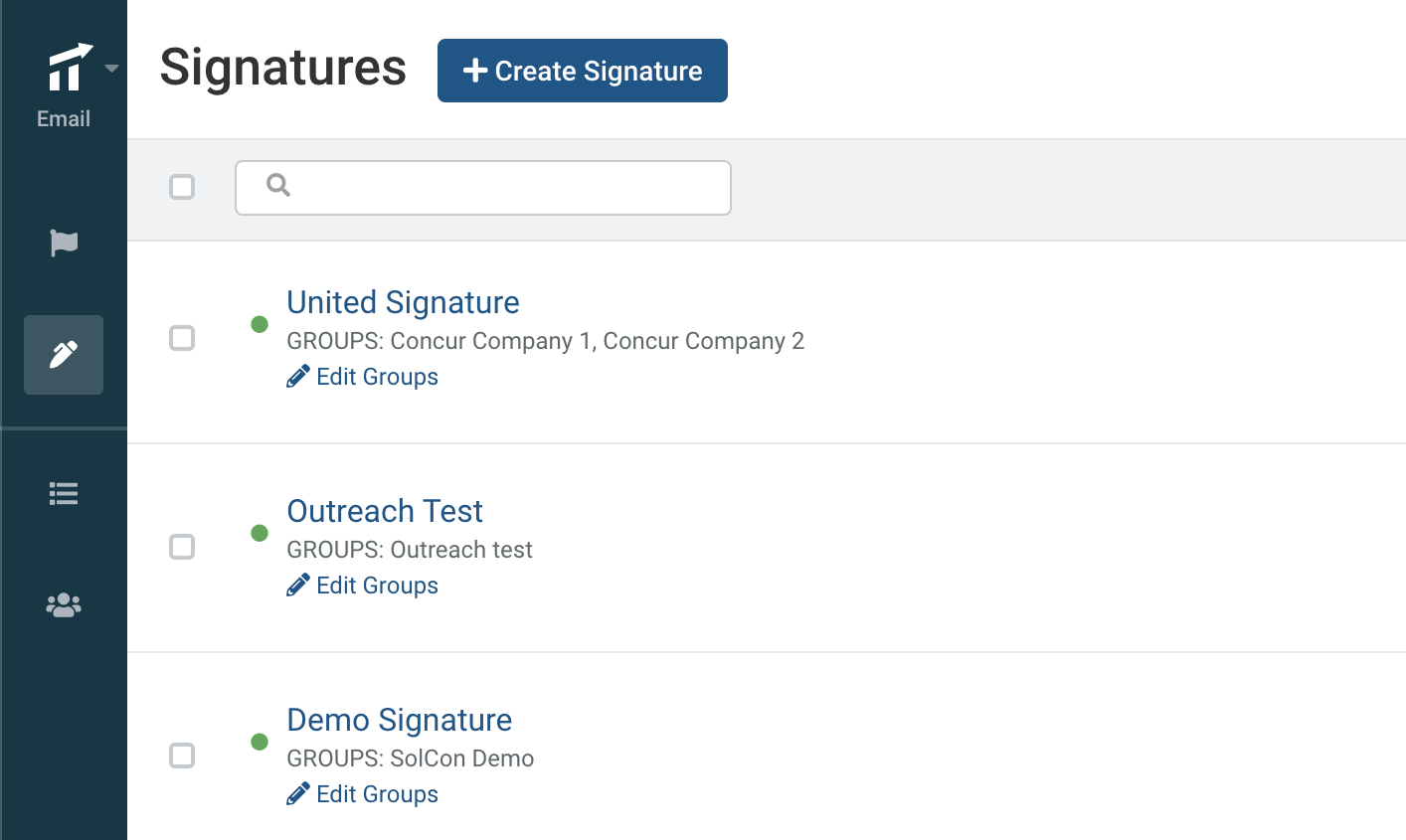The height and width of the screenshot is (840, 1406).
Task: Click pencil icon under United Signature
Action: pos(298,377)
